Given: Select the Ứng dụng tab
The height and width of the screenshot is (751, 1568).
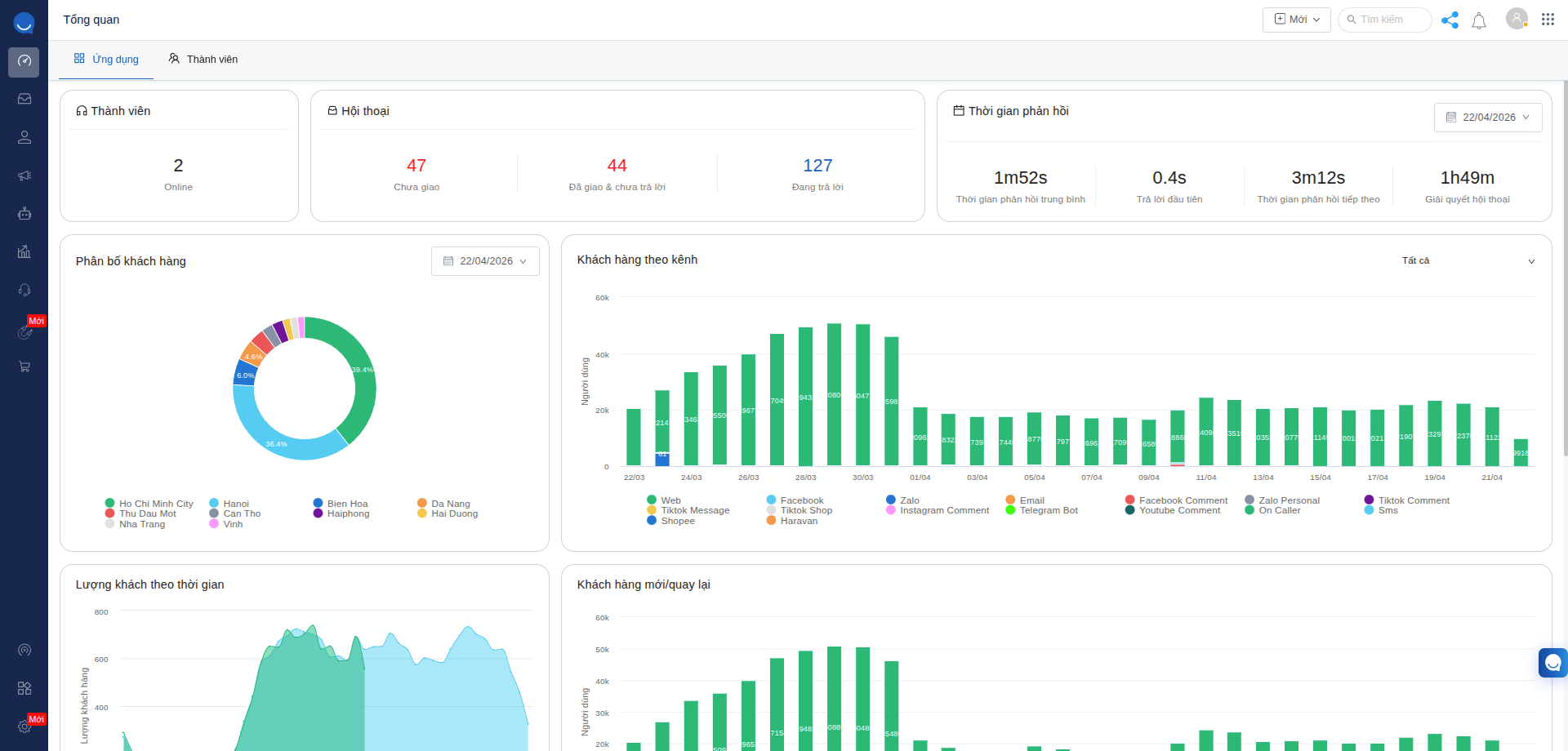Looking at the screenshot, I should [x=106, y=60].
